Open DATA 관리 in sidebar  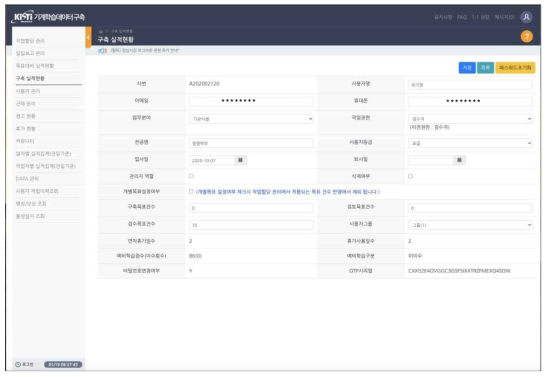click(x=27, y=179)
